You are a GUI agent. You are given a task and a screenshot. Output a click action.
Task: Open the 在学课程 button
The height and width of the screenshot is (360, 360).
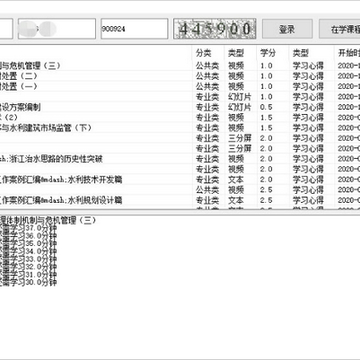tap(340, 29)
